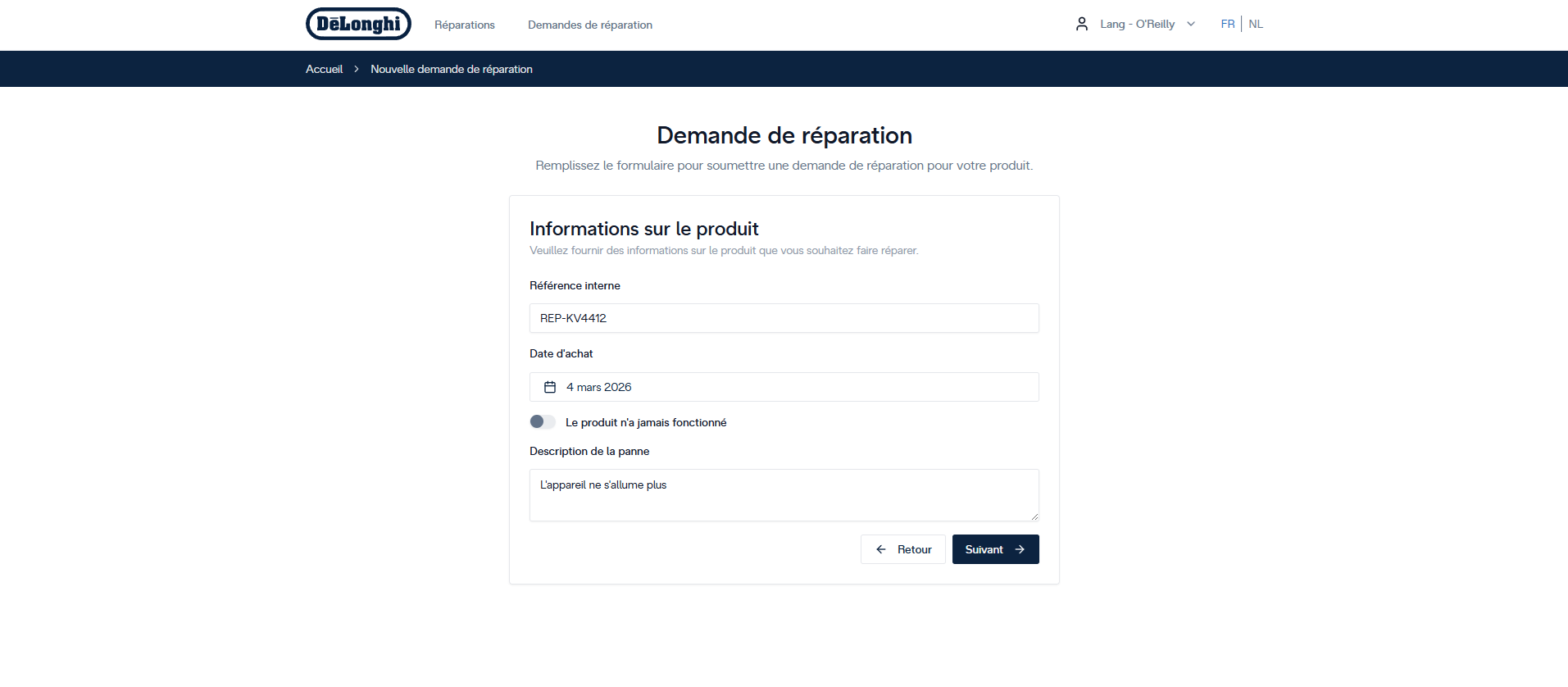Select the FR language option

point(1227,24)
